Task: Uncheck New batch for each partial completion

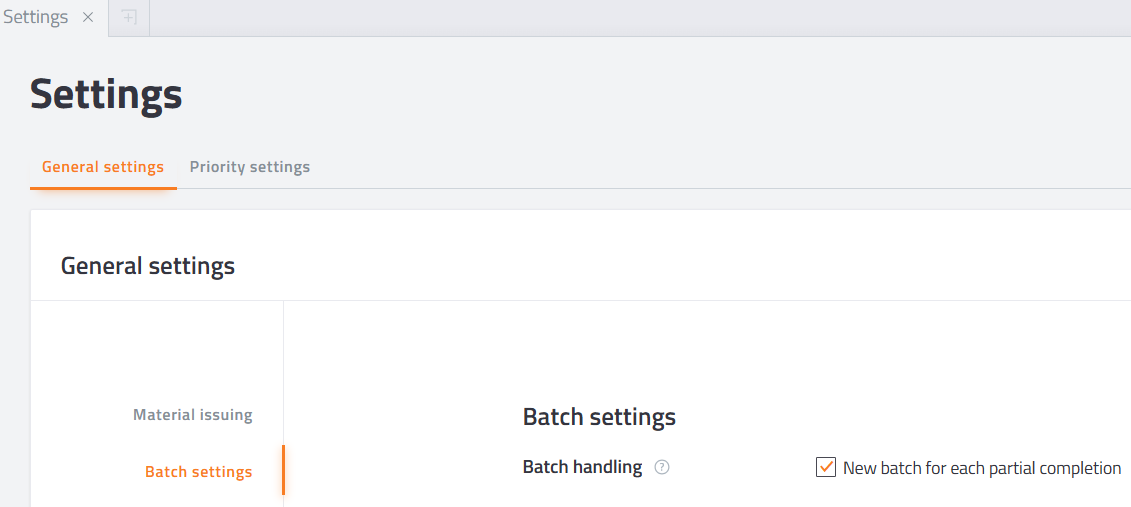Action: coord(825,467)
